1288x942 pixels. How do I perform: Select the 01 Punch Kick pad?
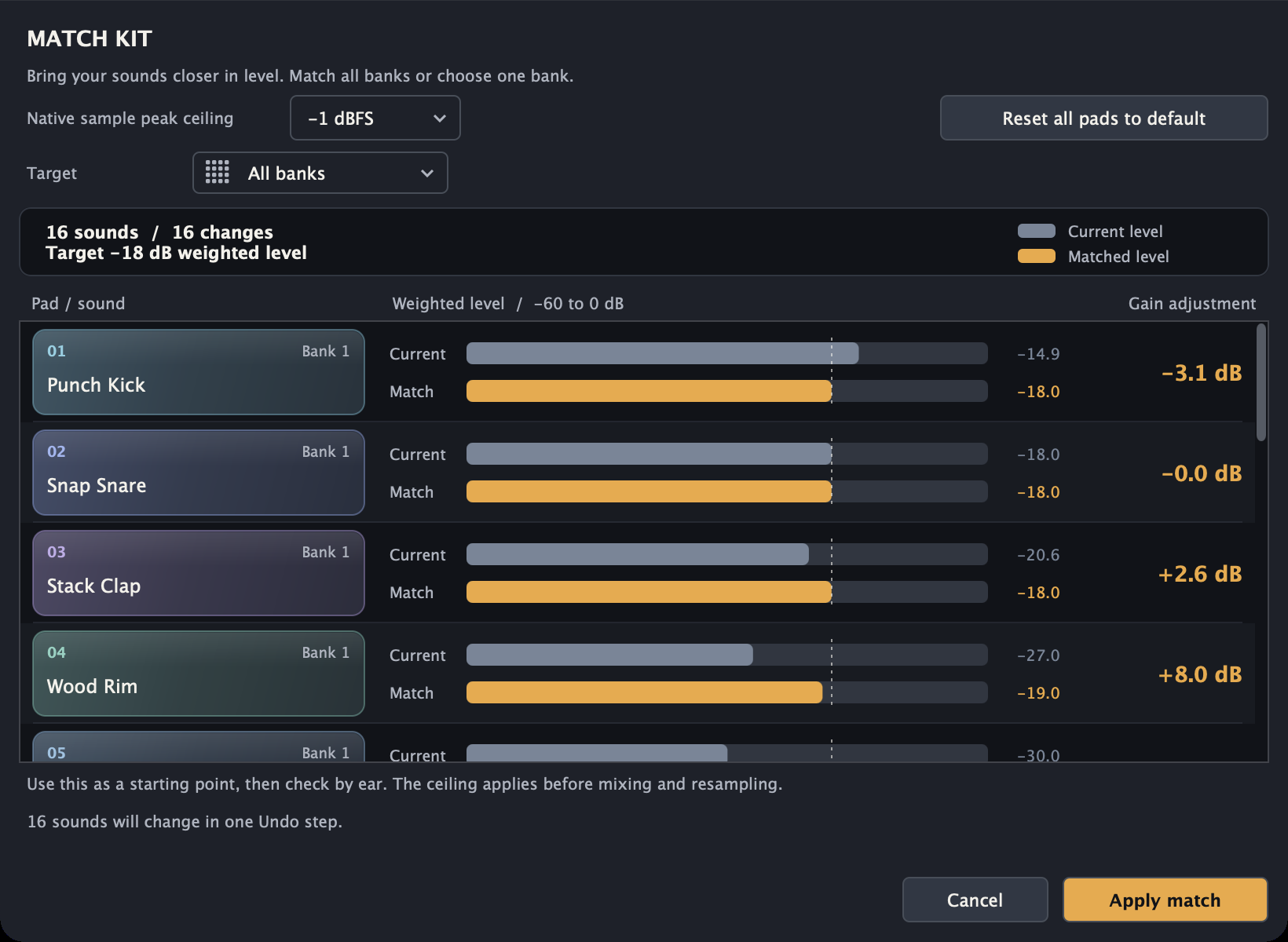click(199, 372)
